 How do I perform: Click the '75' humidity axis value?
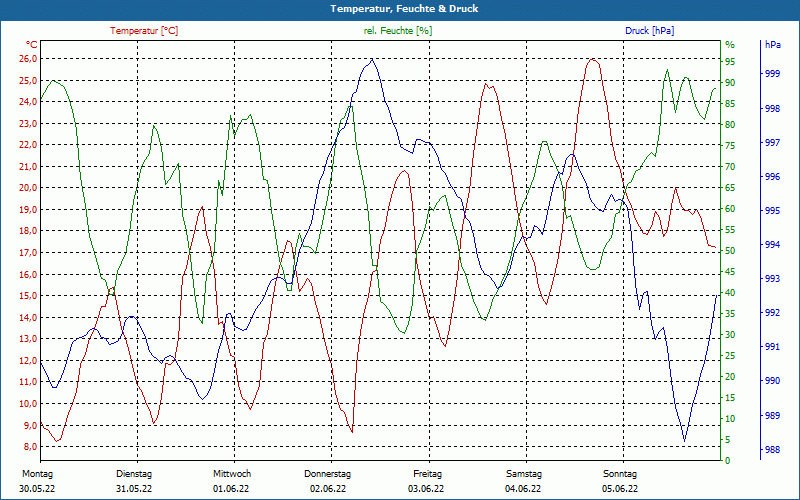pos(730,146)
